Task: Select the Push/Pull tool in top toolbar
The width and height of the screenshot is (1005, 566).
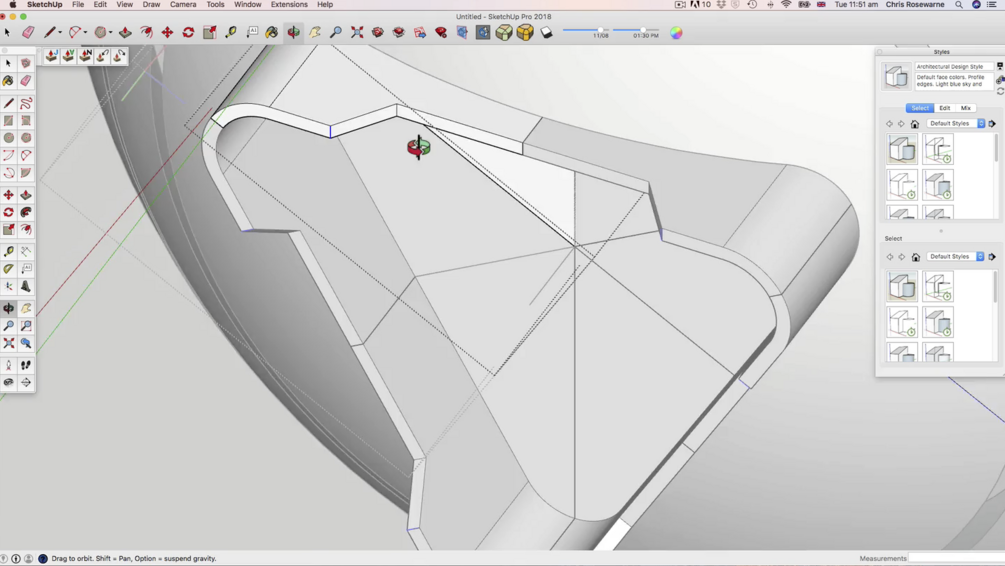Action: pyautogui.click(x=125, y=32)
